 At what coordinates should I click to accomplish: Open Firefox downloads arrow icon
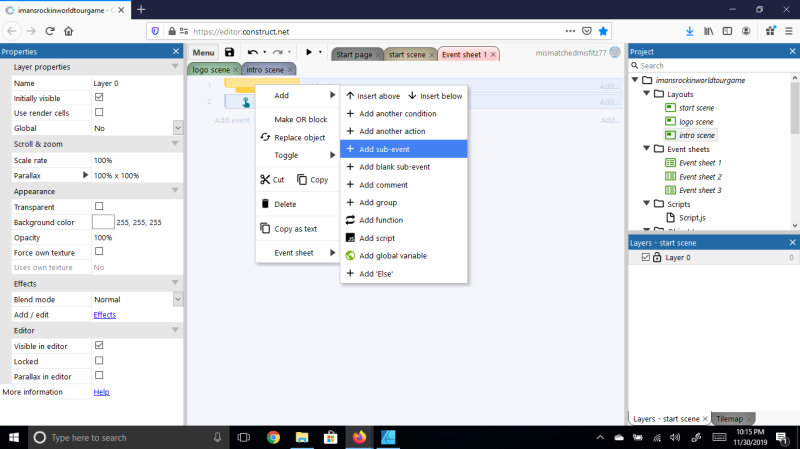pyautogui.click(x=690, y=31)
